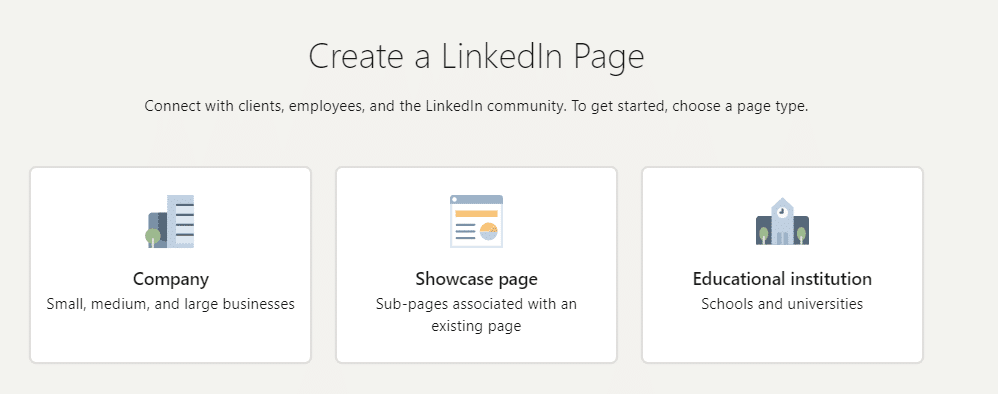Click the orange banner in Showcase icon
The height and width of the screenshot is (394, 998).
coord(476,214)
